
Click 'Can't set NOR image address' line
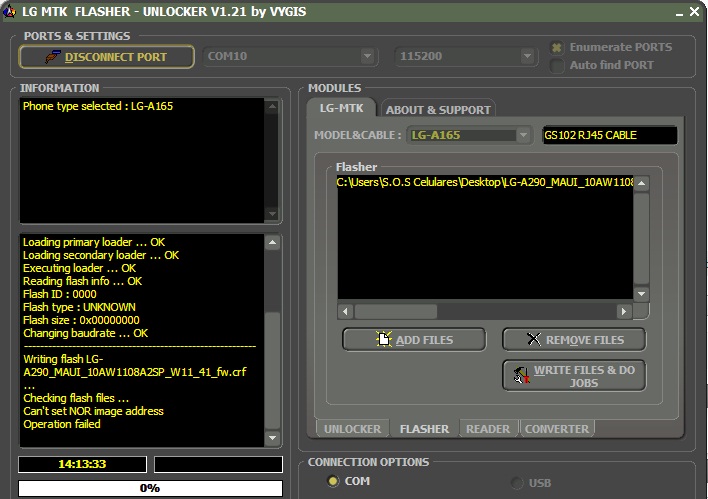(x=93, y=411)
